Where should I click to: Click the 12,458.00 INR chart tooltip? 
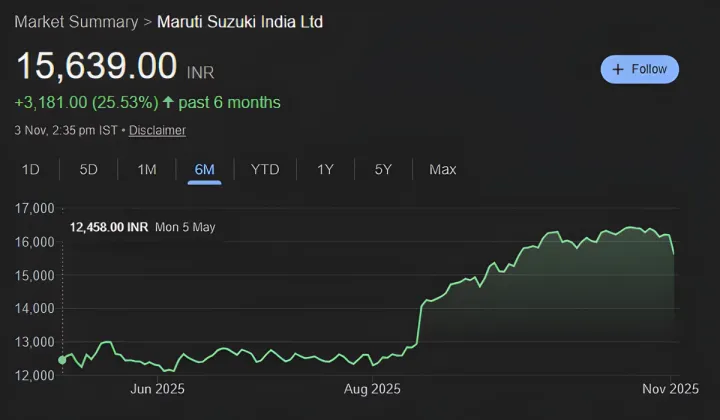(x=109, y=227)
